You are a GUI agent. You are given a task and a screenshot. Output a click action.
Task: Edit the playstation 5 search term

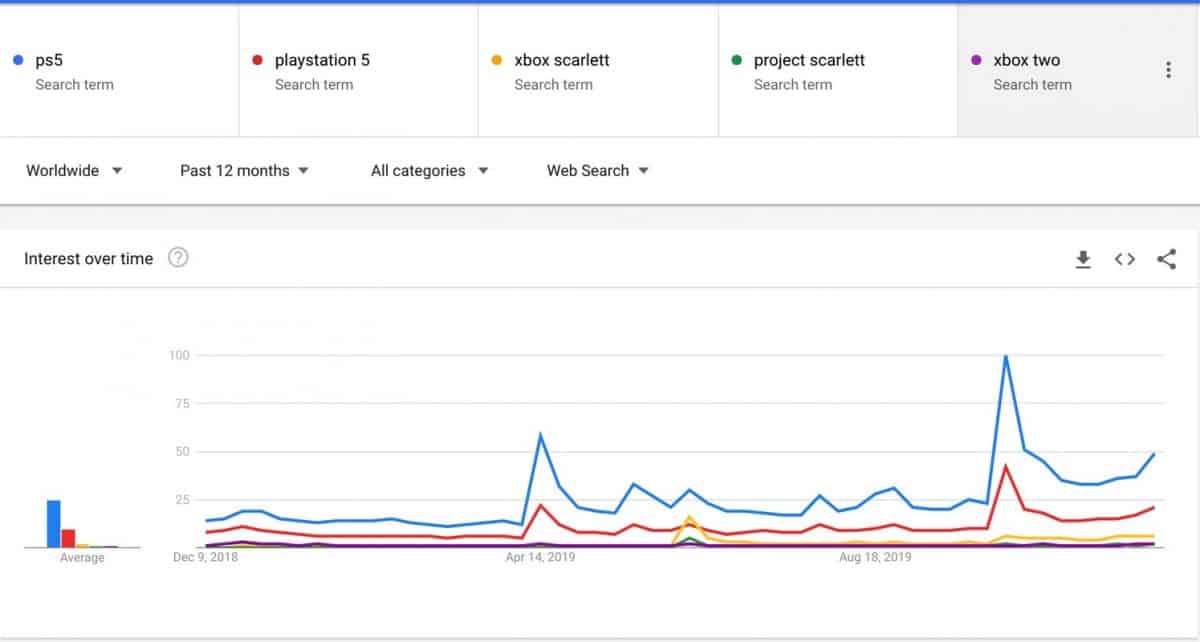coord(322,60)
